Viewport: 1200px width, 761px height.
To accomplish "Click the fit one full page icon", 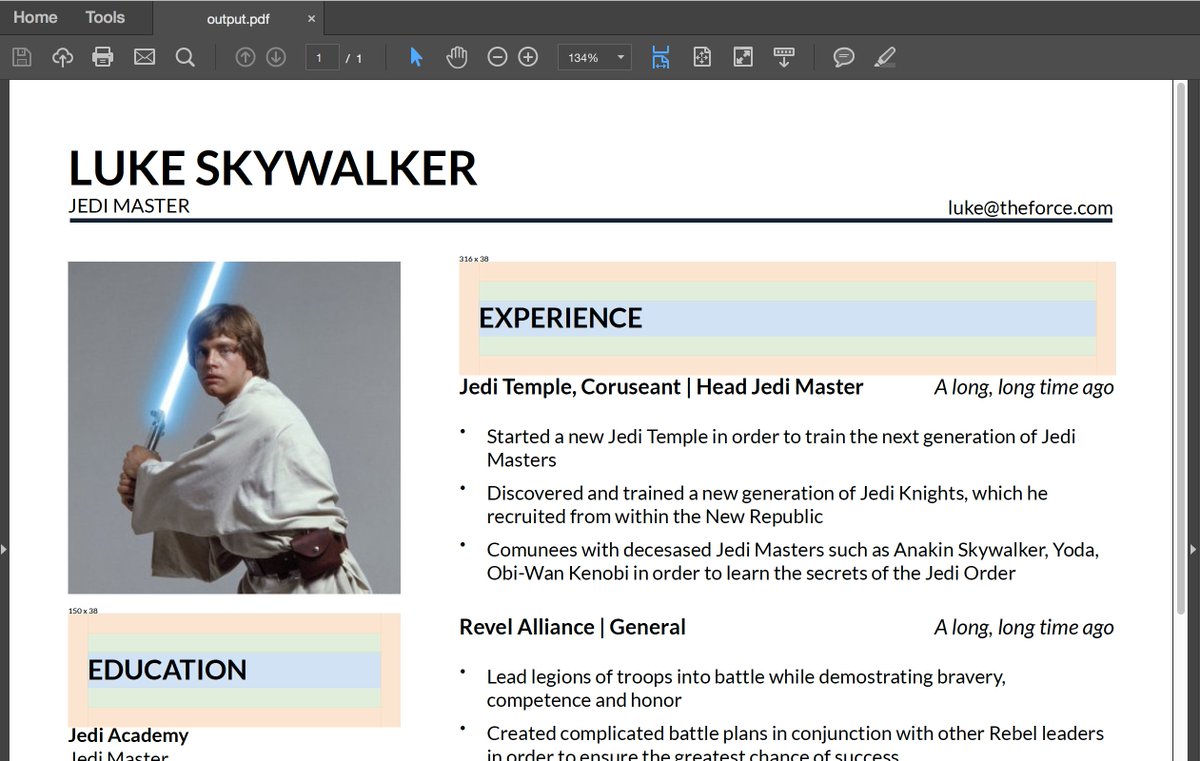I will (x=702, y=57).
